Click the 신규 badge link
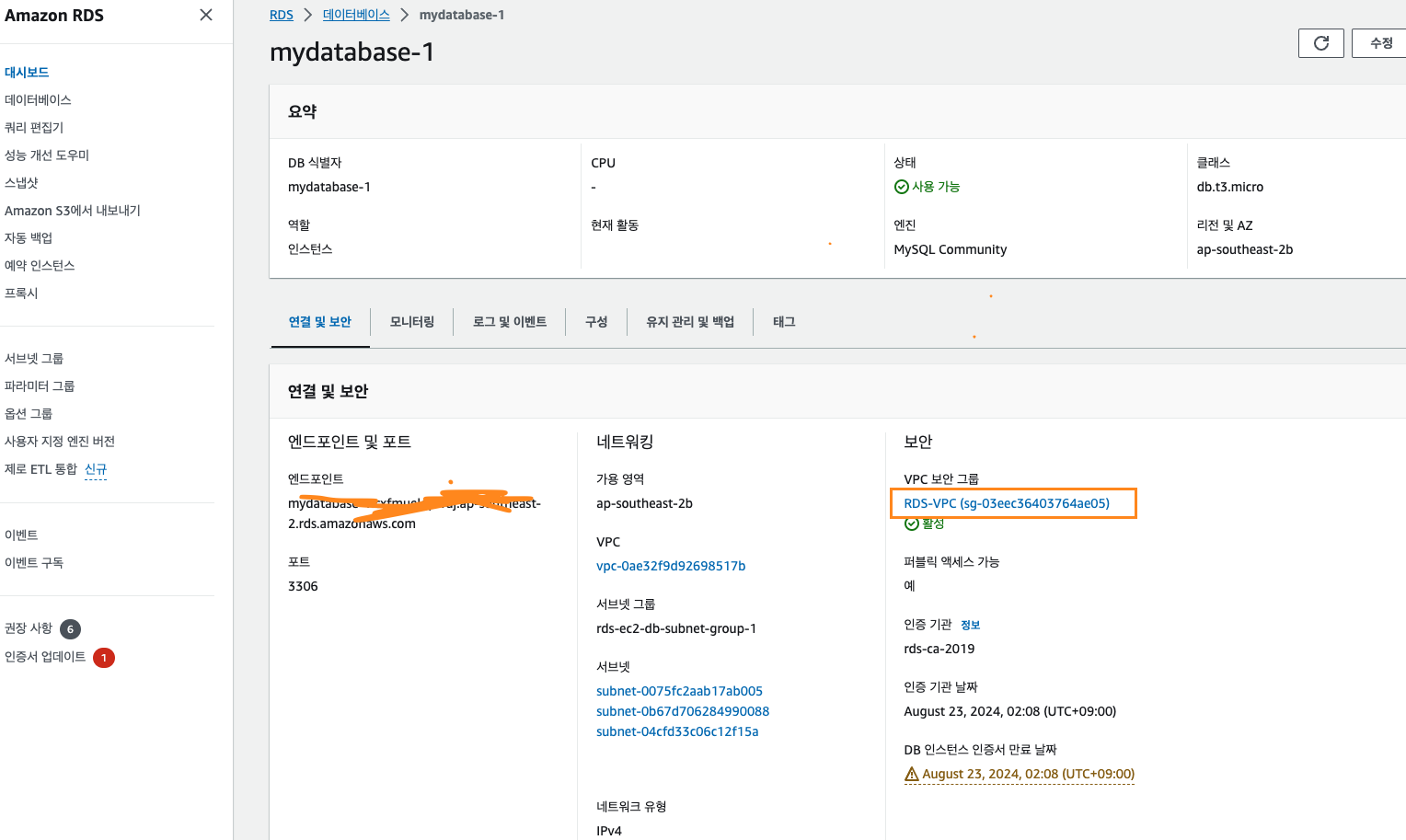Viewport: 1406px width, 840px height. tap(96, 469)
